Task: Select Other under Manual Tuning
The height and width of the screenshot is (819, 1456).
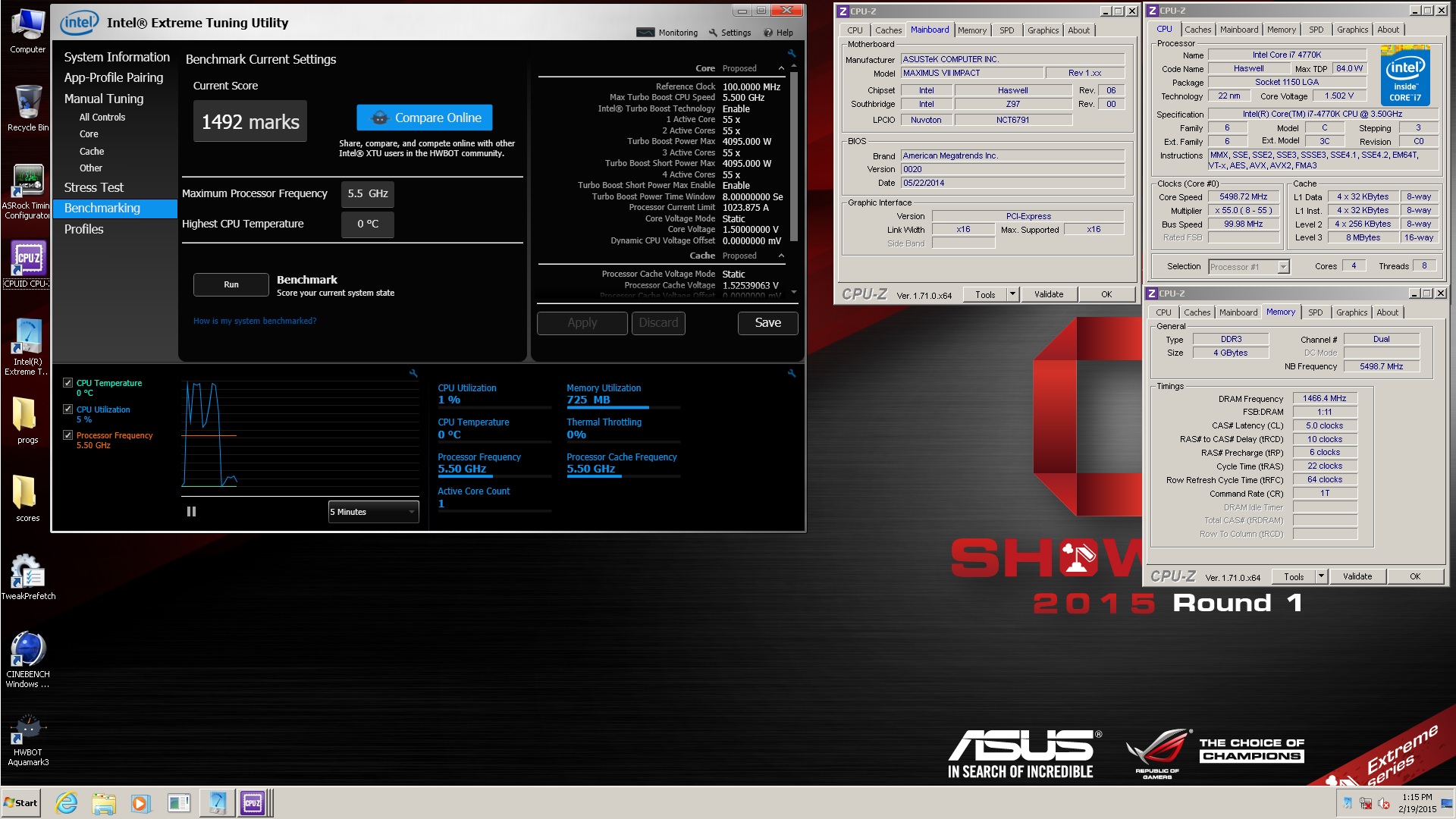Action: 91,168
